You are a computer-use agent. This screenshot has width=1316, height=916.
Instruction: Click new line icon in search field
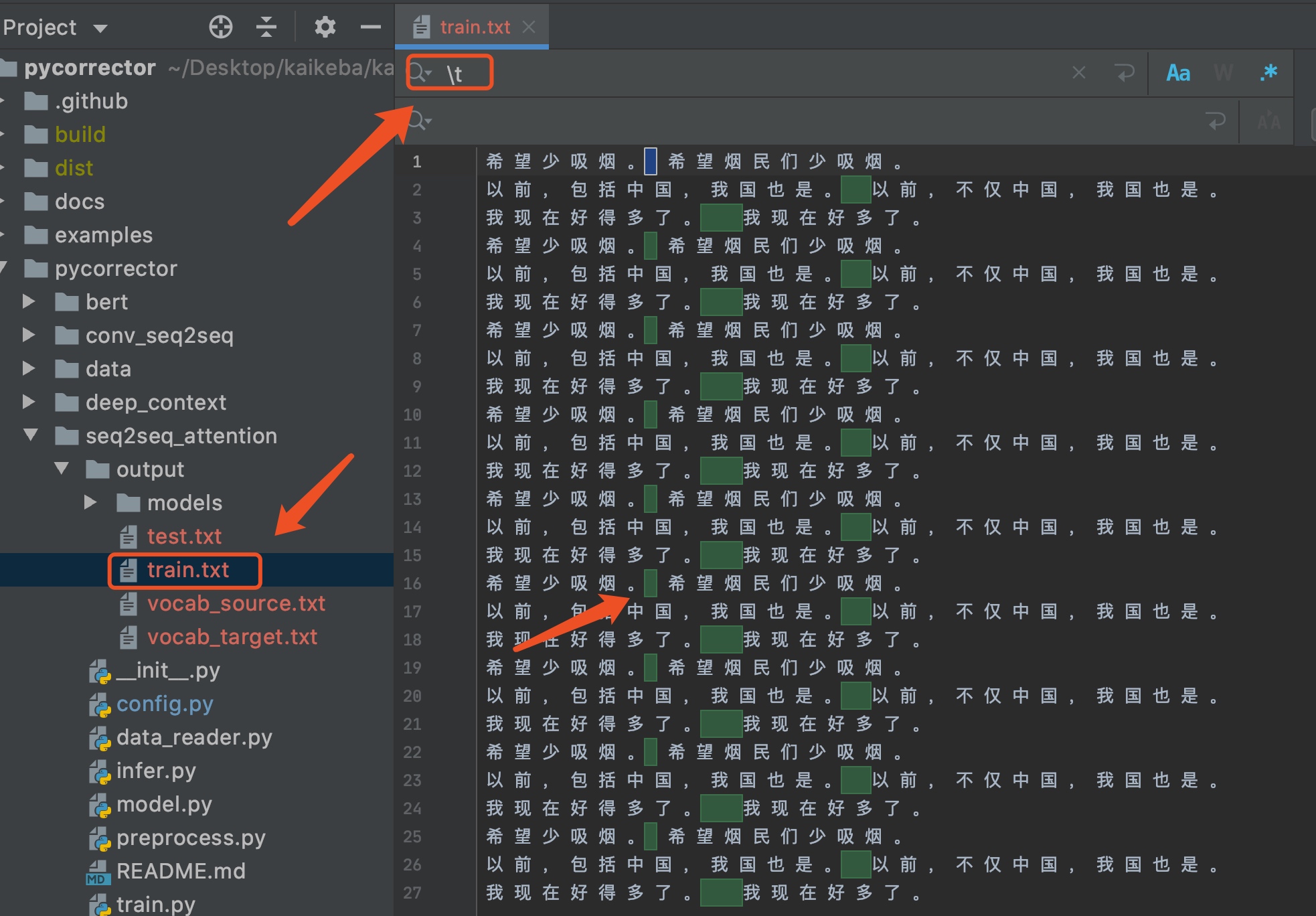[x=1125, y=72]
